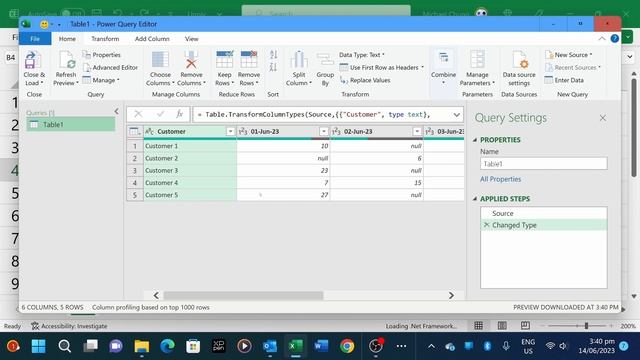
Task: Click the query Name input field
Action: tap(544, 164)
